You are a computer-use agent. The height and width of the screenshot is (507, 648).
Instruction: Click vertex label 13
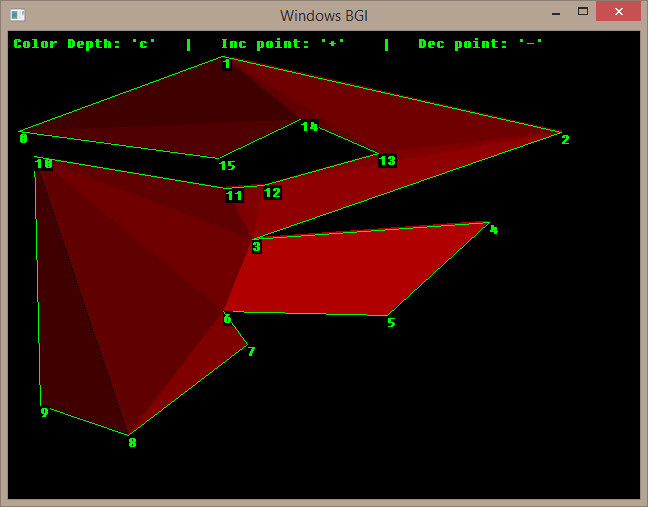point(387,161)
